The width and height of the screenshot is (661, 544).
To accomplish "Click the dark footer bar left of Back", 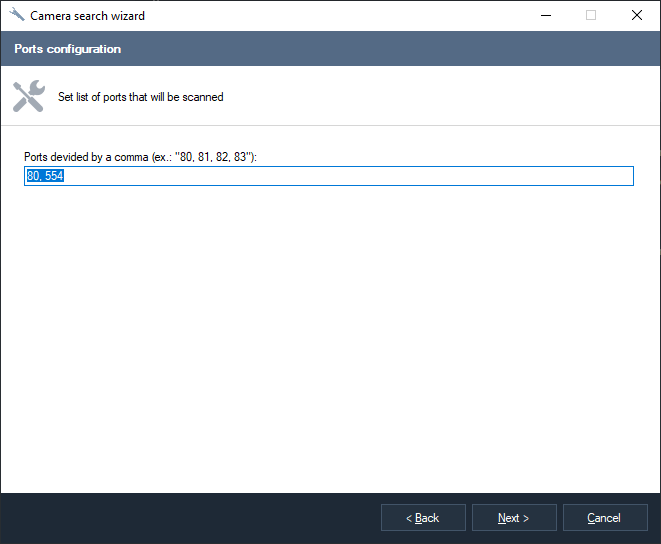I will click(190, 518).
